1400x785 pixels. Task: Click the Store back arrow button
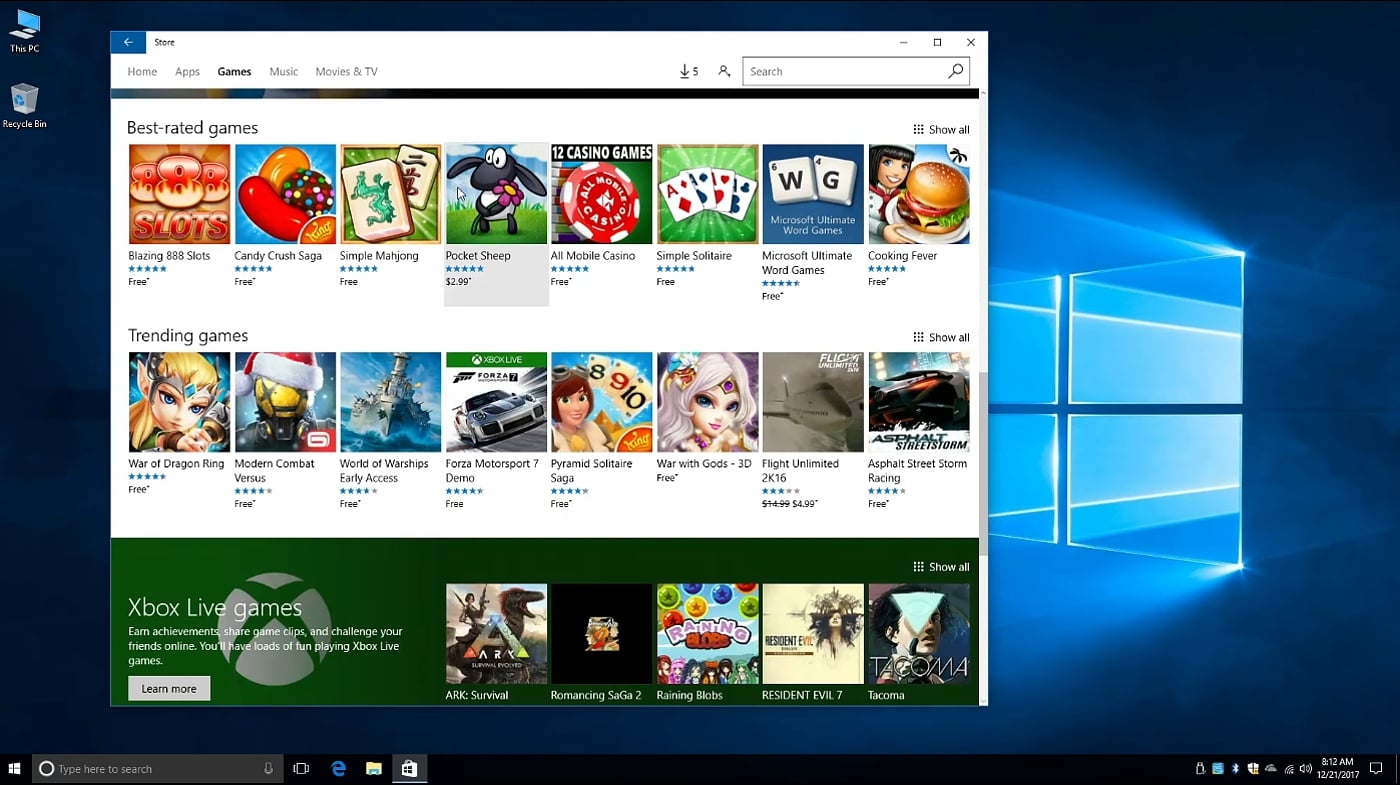[128, 42]
